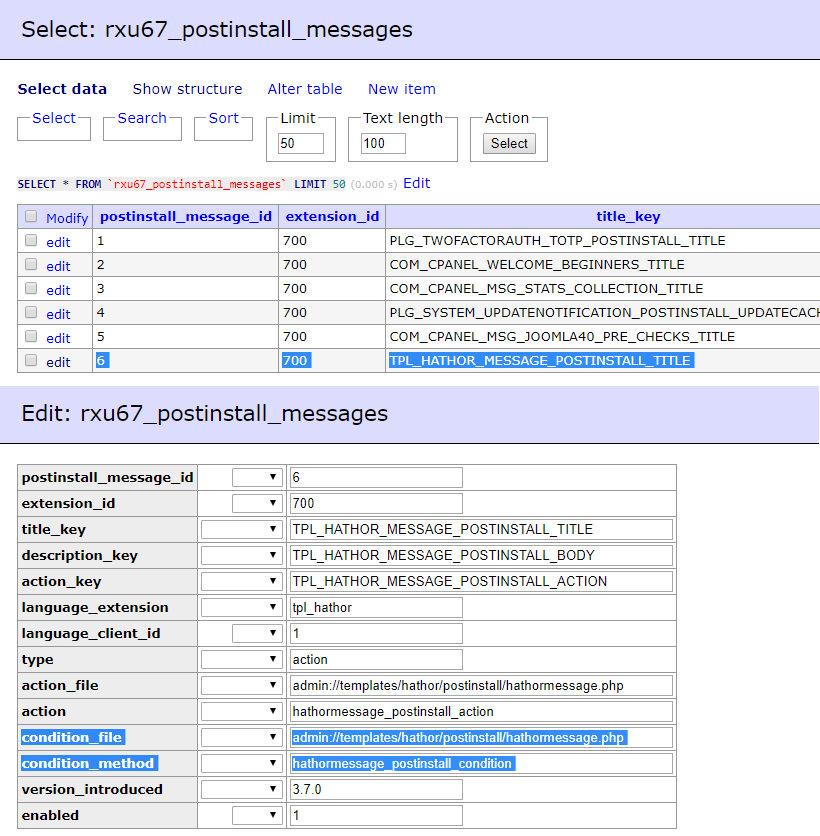Click Edit link next to SQL query
This screenshot has height=836, width=820.
(x=416, y=183)
